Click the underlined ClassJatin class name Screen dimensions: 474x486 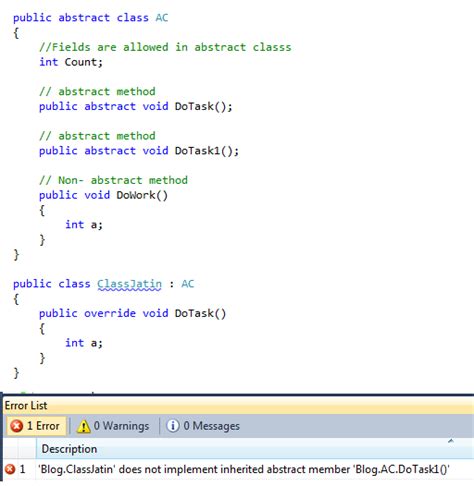(129, 284)
